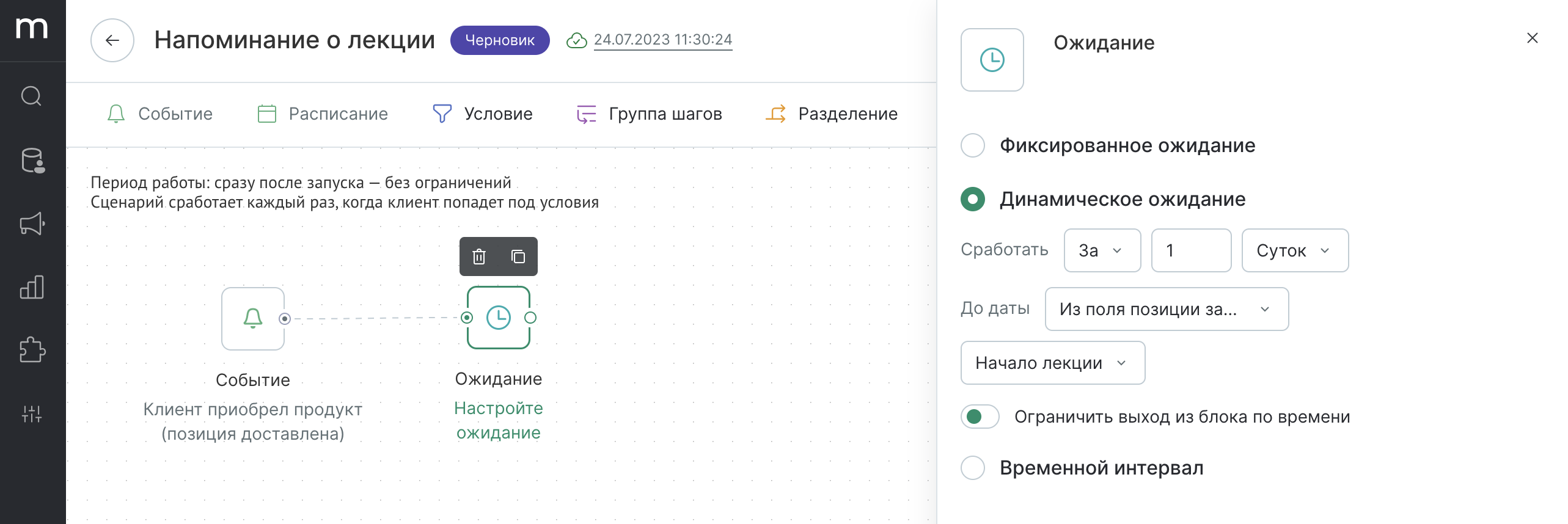Click the Сработать field label
This screenshot has width=1568, height=524.
(x=1005, y=249)
